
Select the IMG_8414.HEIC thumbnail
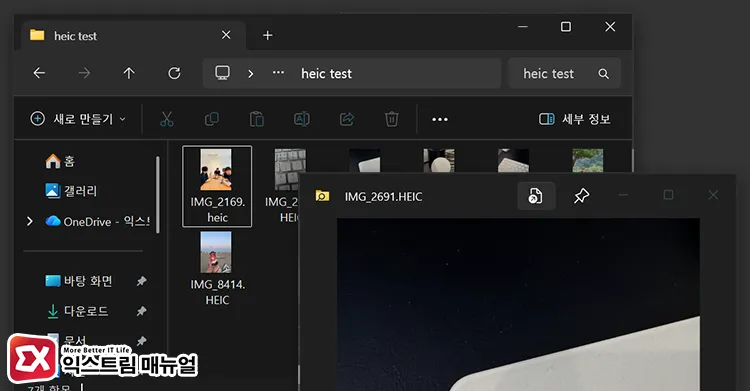tap(216, 252)
